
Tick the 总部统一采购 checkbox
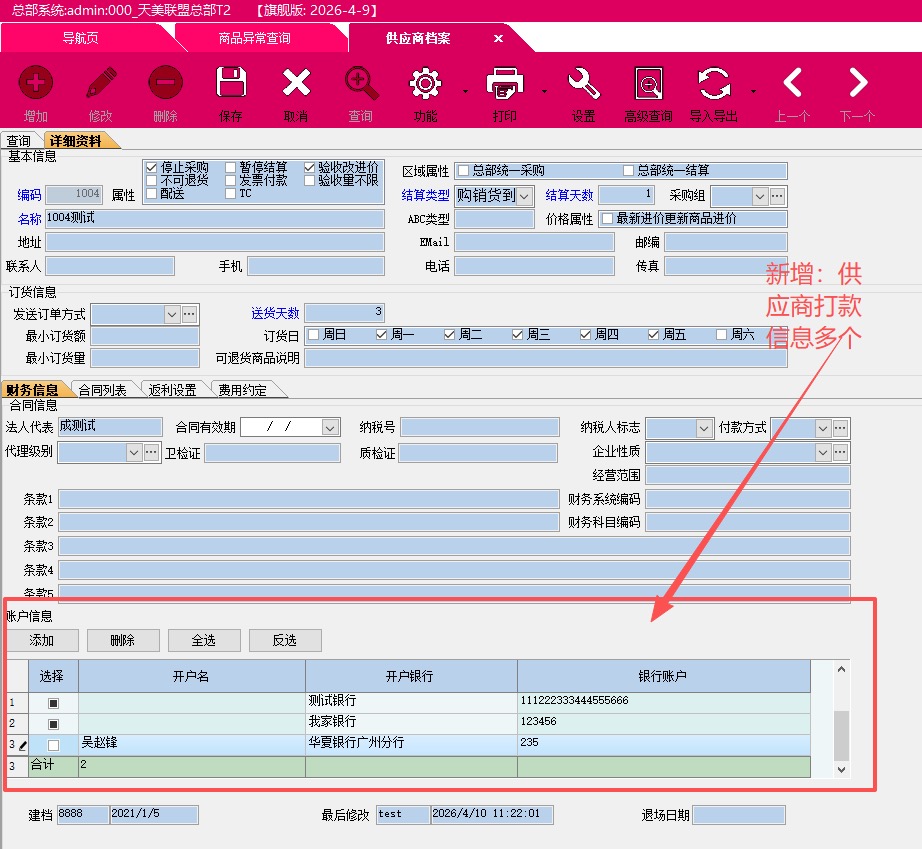[463, 171]
